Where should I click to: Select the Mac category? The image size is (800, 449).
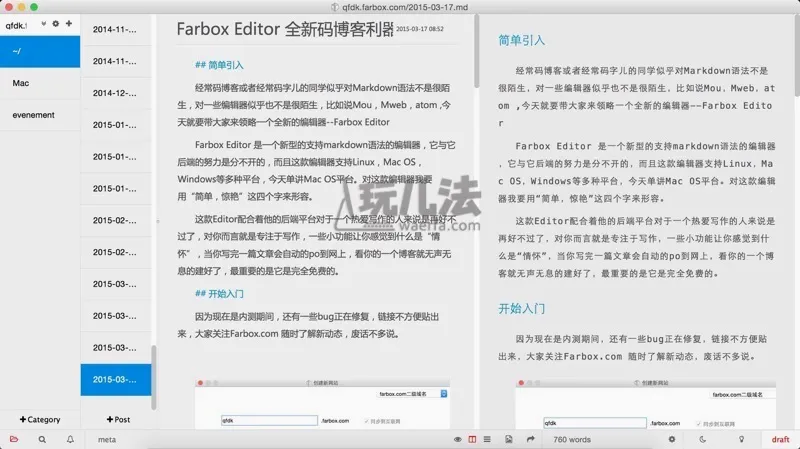40,83
